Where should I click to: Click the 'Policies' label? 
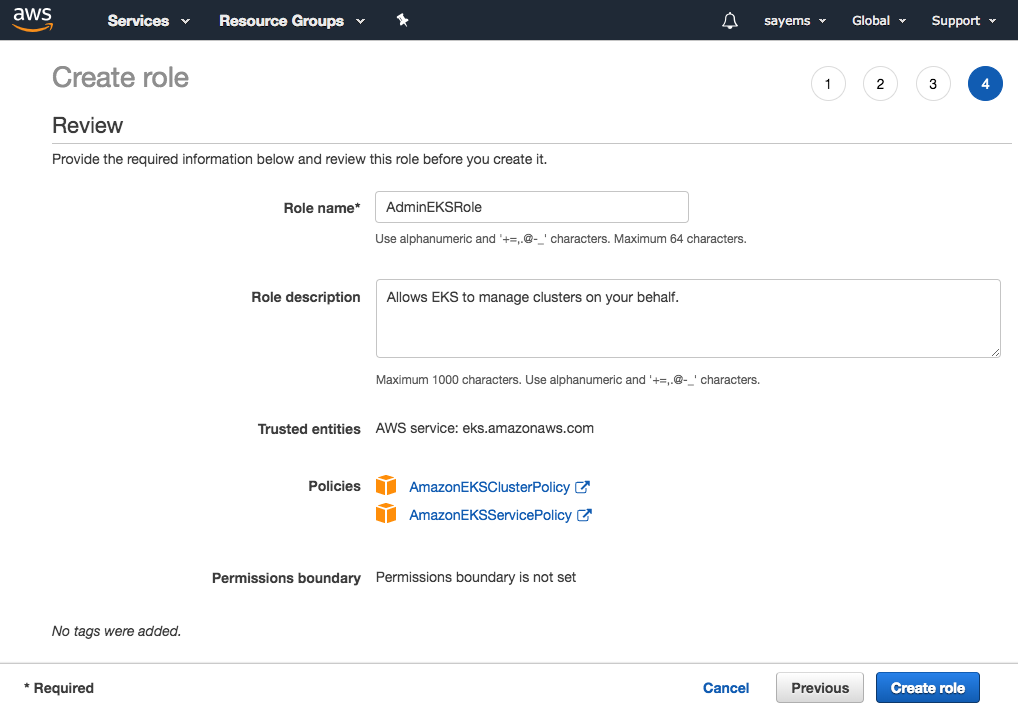(334, 486)
